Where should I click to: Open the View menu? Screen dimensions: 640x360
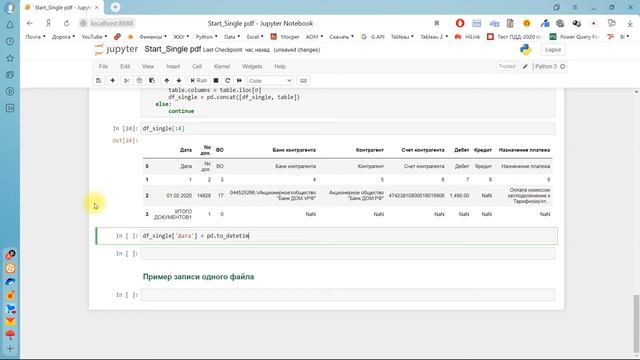(x=148, y=66)
